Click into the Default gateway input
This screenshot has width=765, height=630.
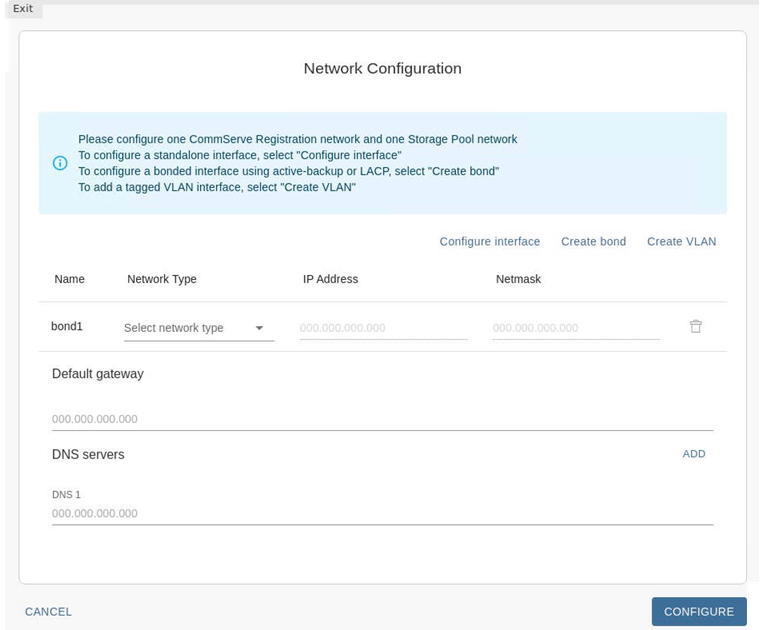point(382,419)
